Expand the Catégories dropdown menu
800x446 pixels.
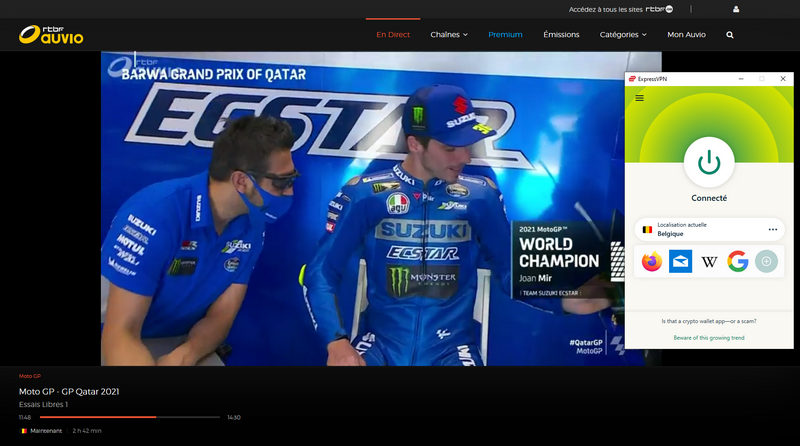(623, 35)
